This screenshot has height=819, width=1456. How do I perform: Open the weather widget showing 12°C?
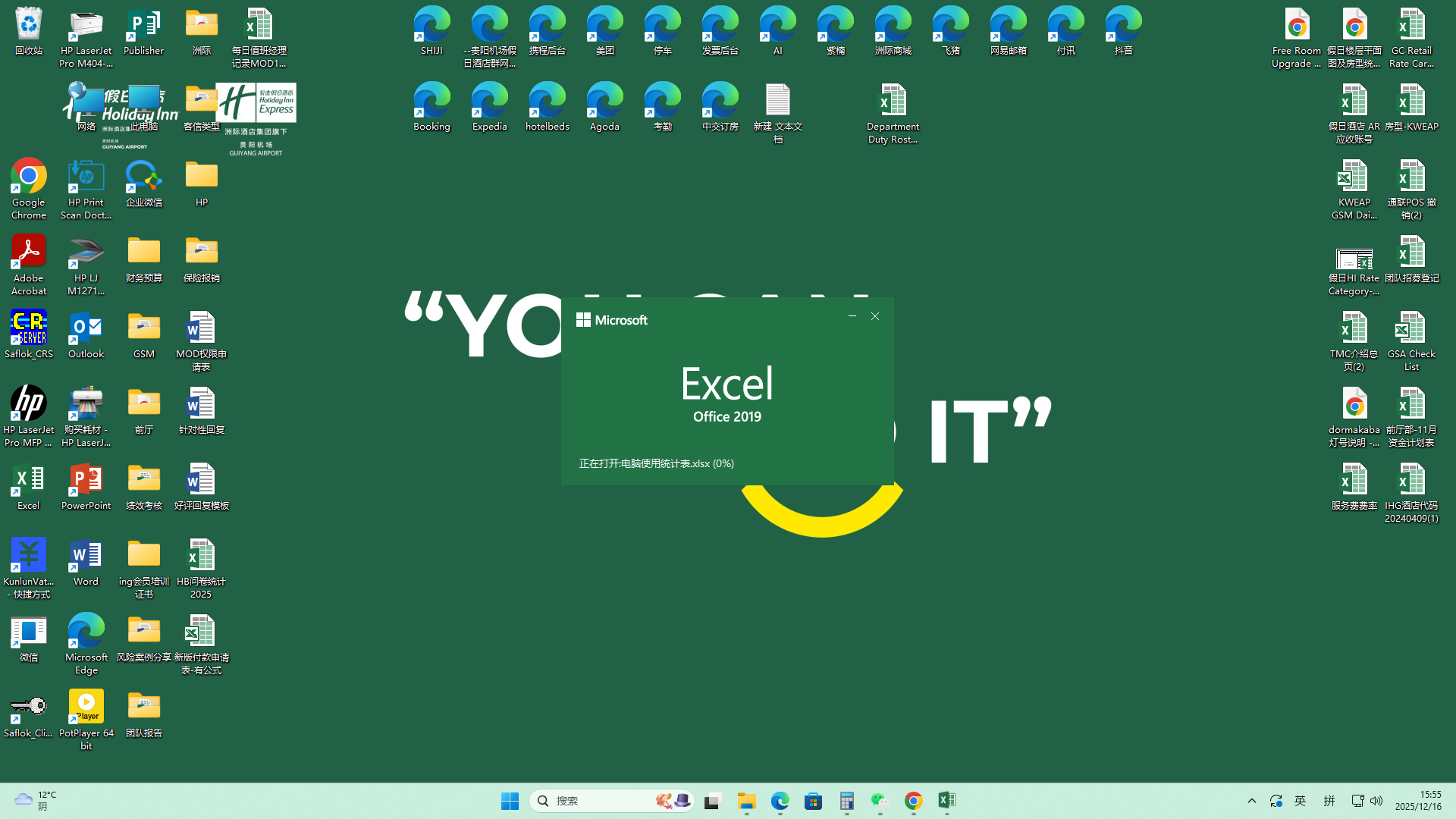point(34,801)
